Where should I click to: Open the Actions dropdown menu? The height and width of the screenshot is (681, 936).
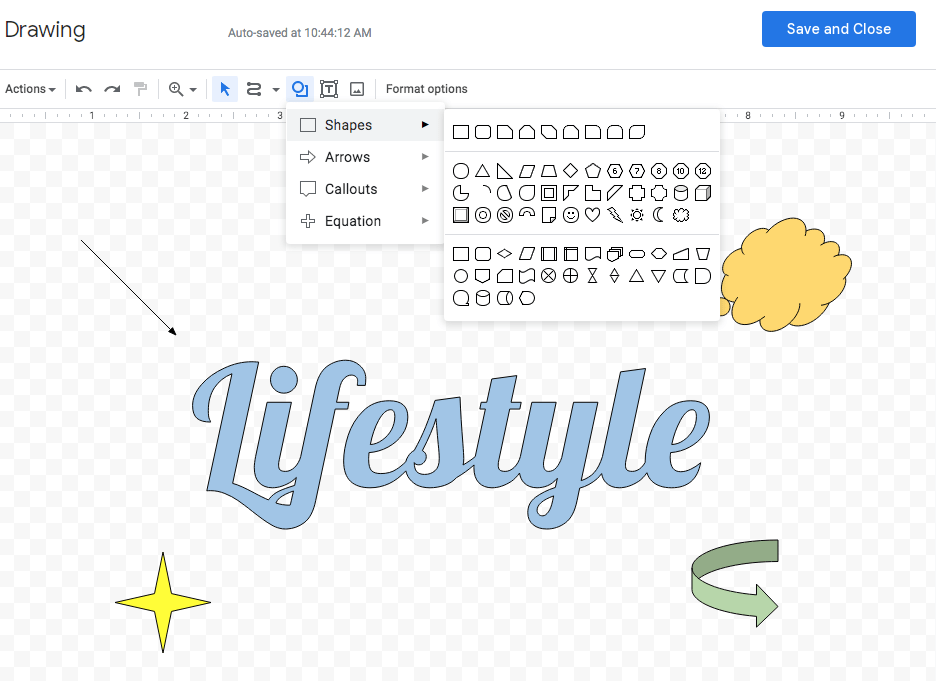coord(30,89)
